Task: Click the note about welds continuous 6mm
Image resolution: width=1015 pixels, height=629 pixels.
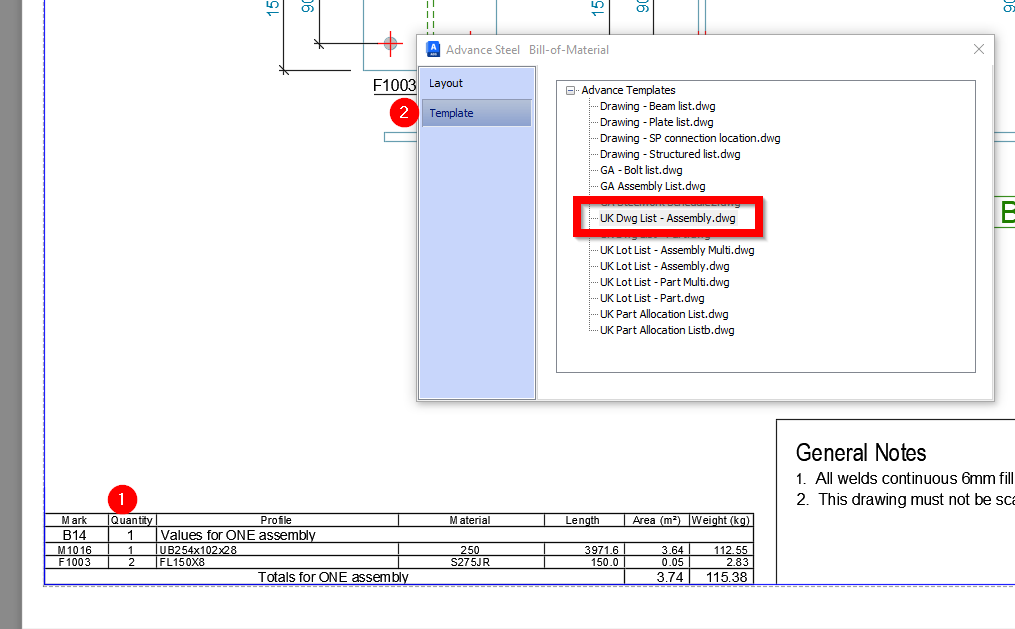Action: [x=905, y=478]
